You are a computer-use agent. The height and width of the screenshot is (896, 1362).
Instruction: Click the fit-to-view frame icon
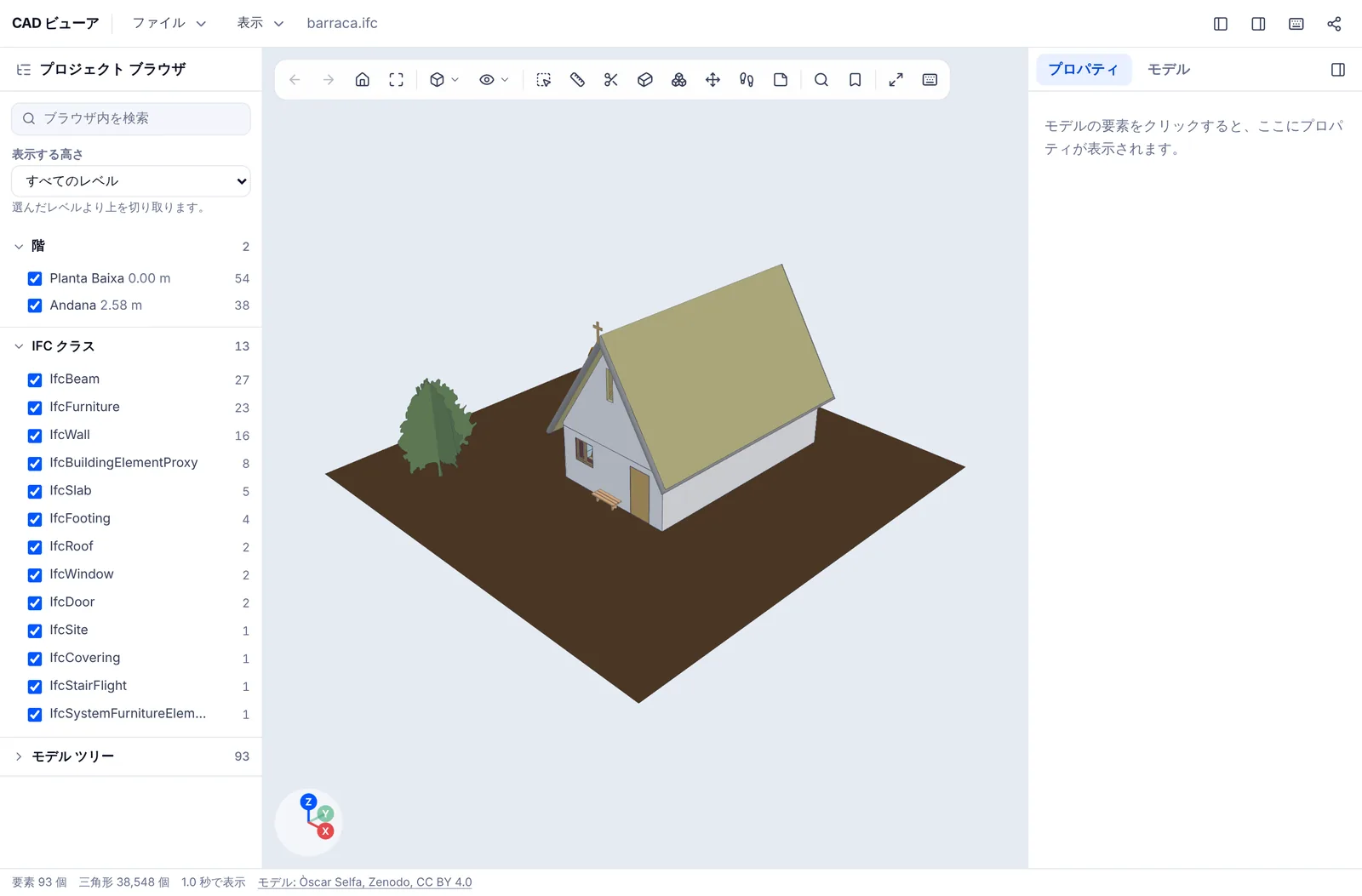(x=397, y=80)
